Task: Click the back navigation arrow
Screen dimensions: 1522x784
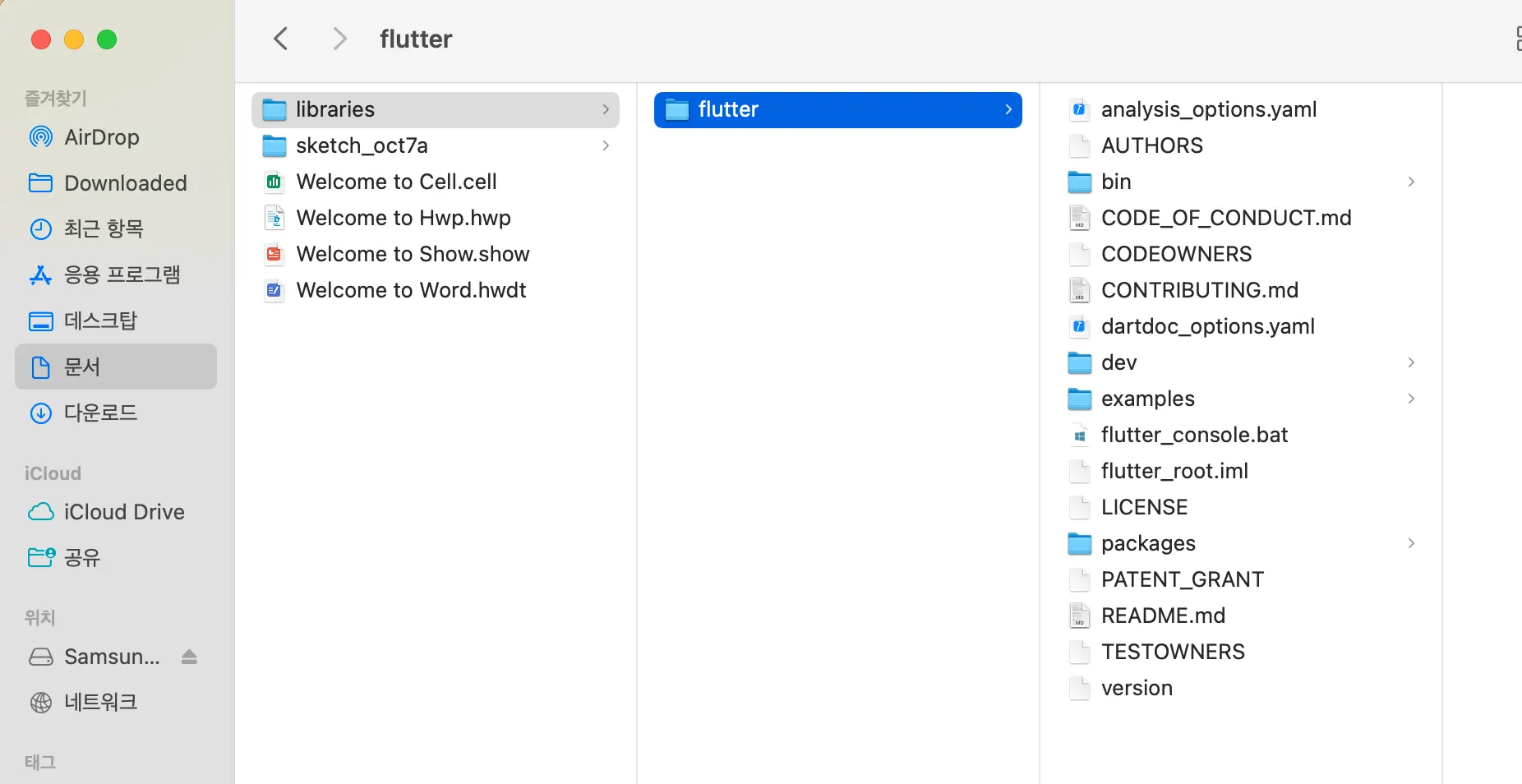Action: 281,39
